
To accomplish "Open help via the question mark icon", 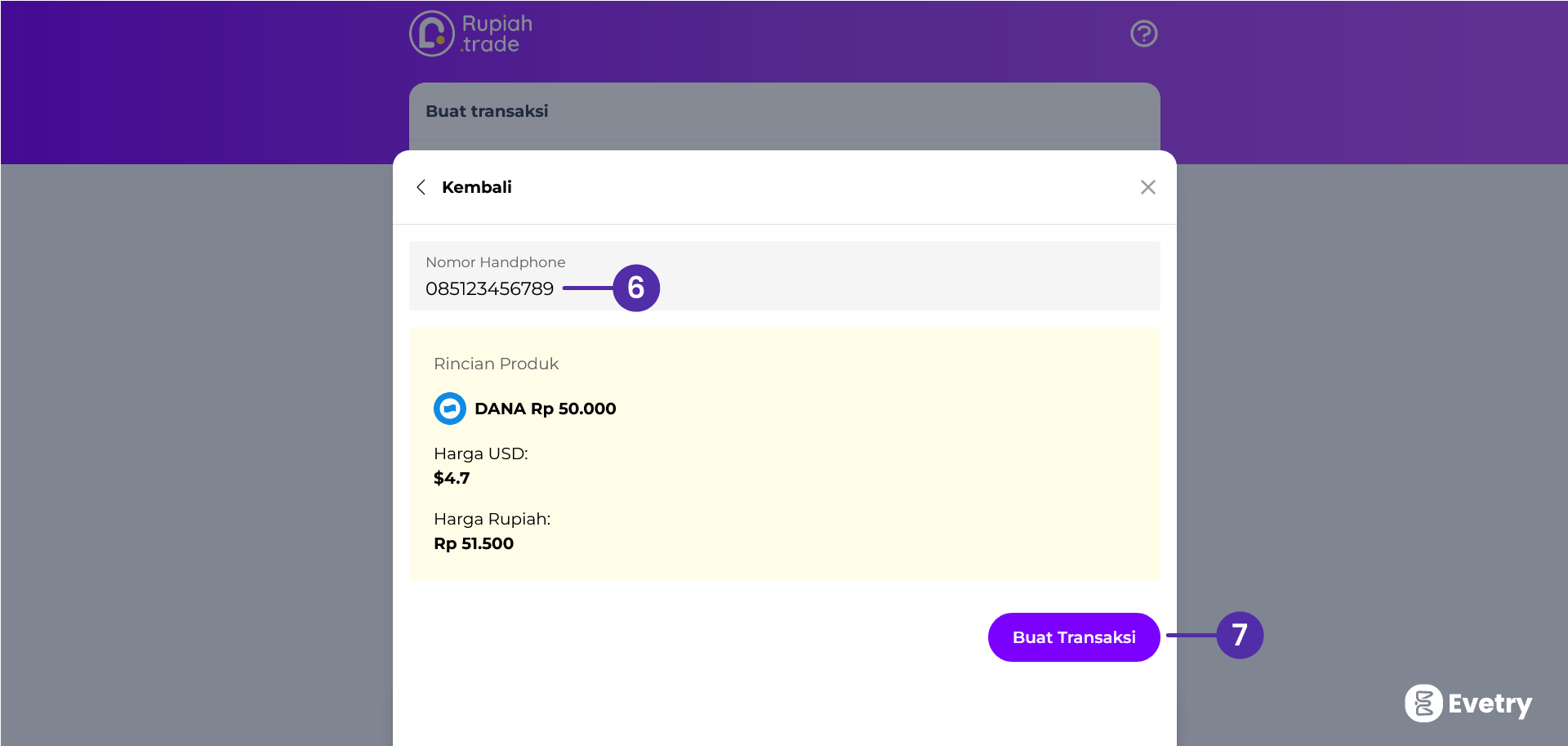I will pos(1143,34).
